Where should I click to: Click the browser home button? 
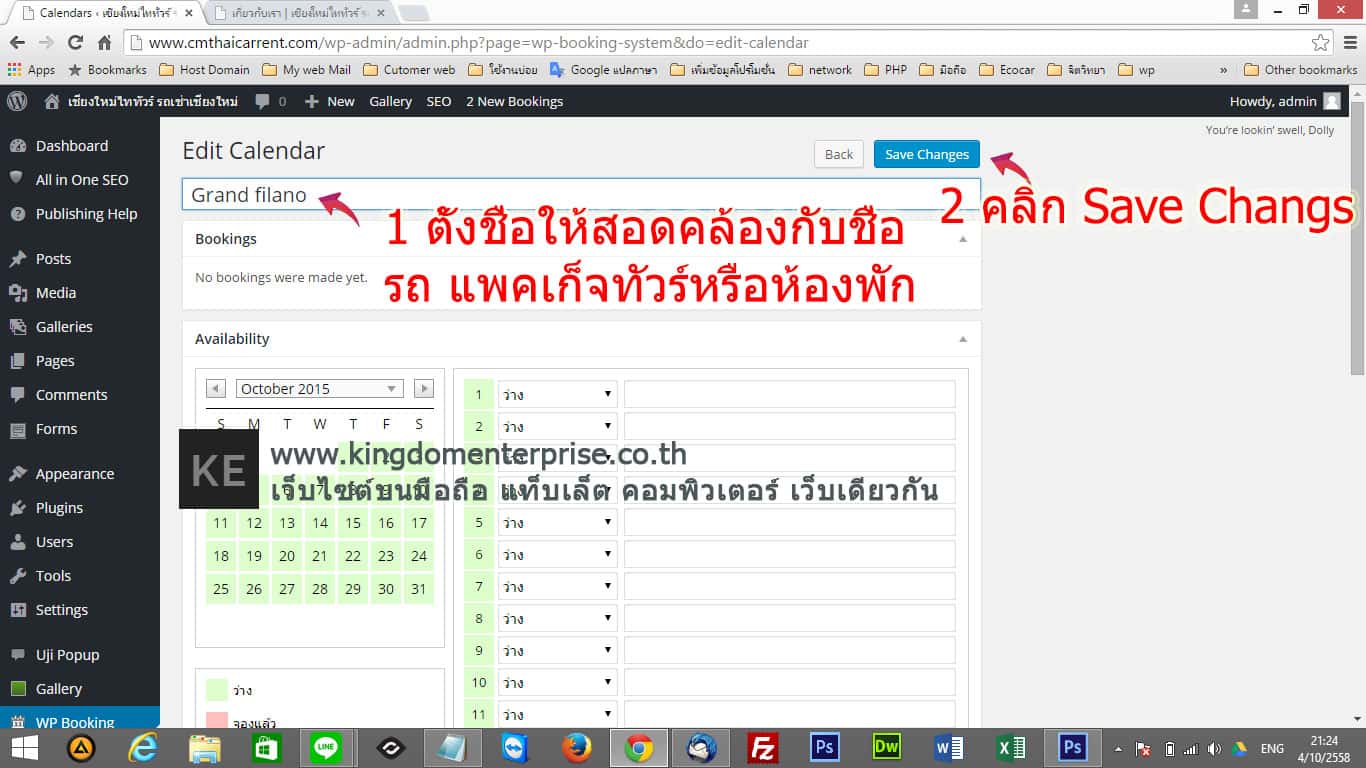point(104,43)
